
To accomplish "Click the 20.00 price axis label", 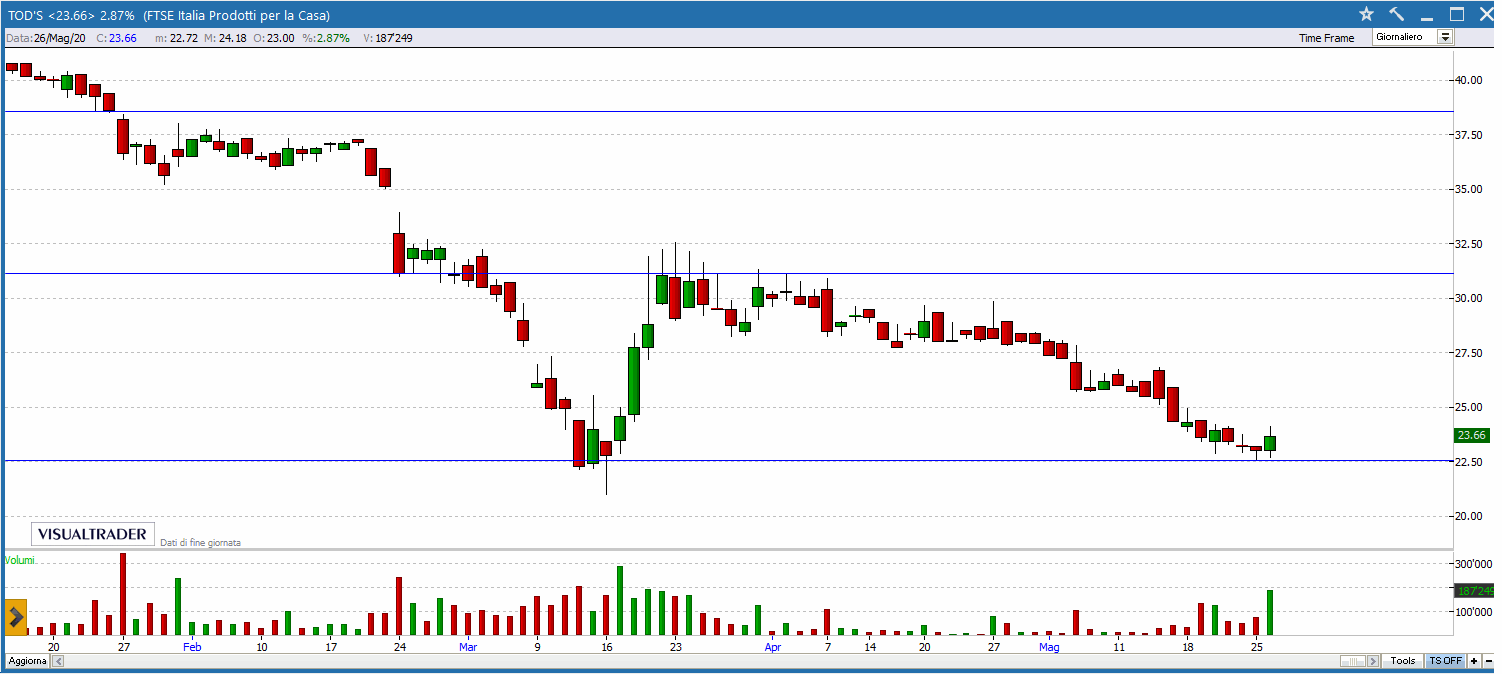I will click(1468, 516).
